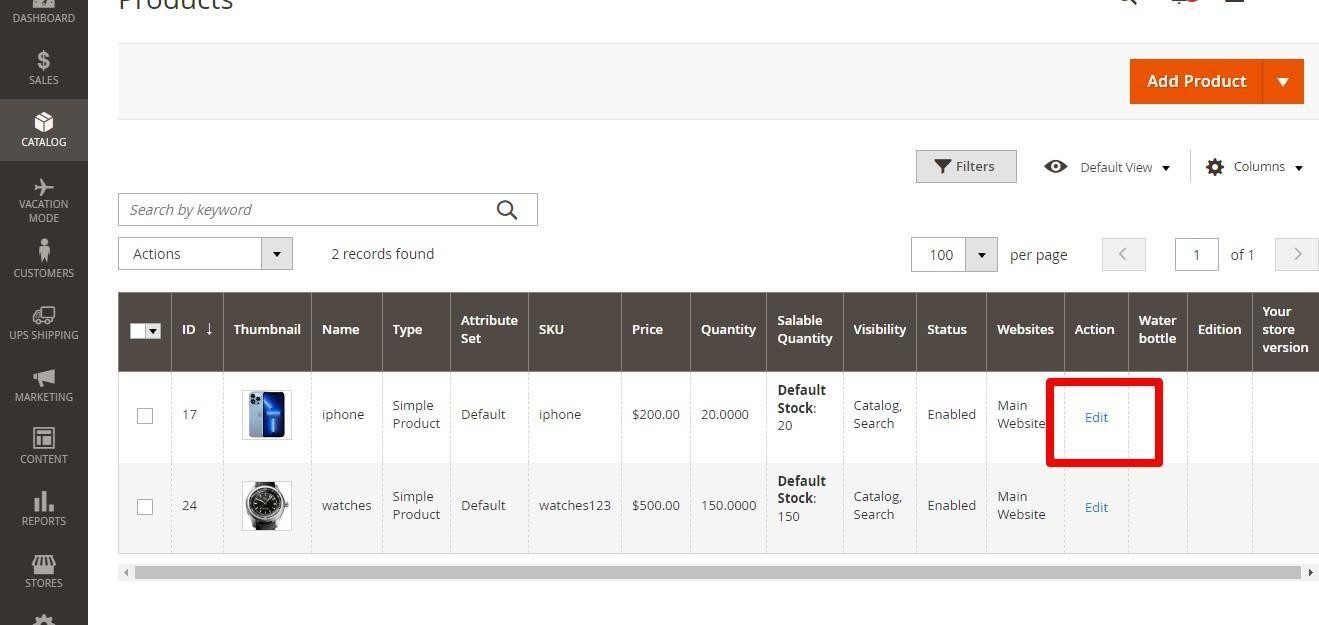Viewport: 1319px width, 625px height.
Task: Select the iphone product checkbox
Action: coord(145,415)
